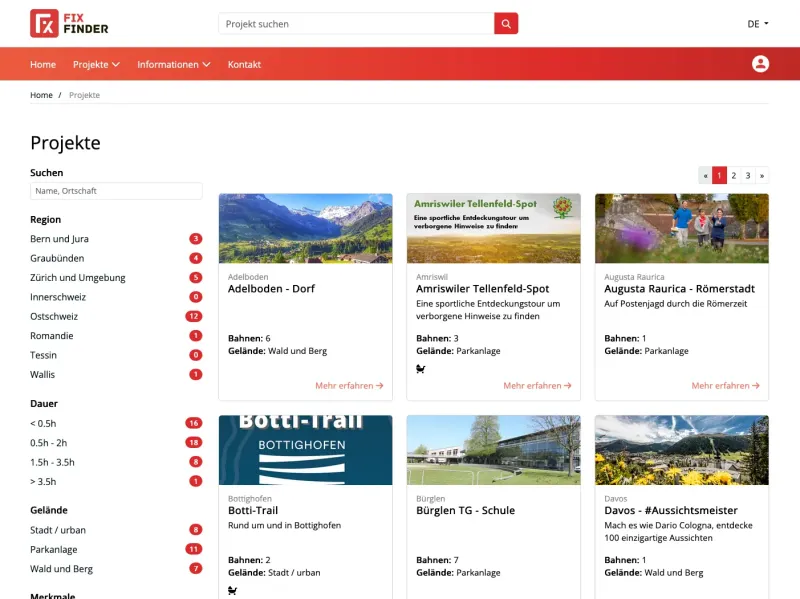Filter terrain Stadt / urban
The height and width of the screenshot is (599, 800).
pyautogui.click(x=116, y=530)
